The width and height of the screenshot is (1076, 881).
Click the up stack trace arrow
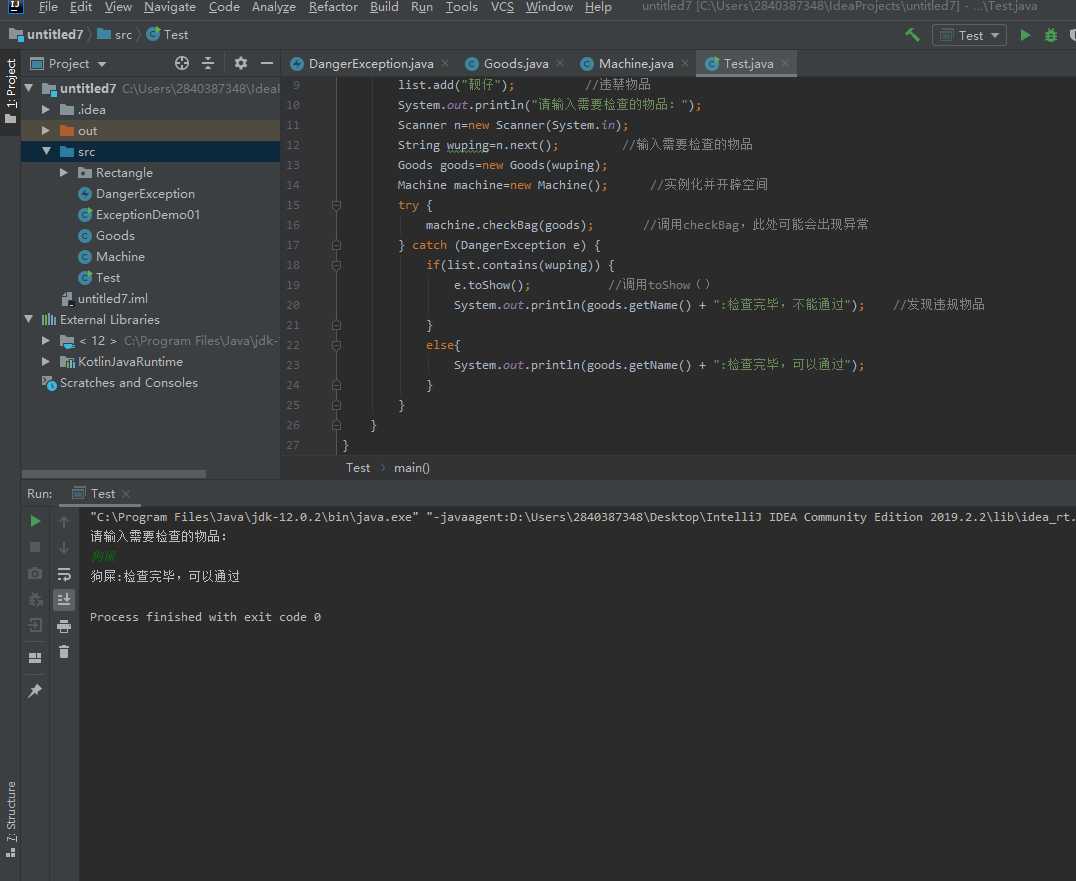[x=64, y=521]
